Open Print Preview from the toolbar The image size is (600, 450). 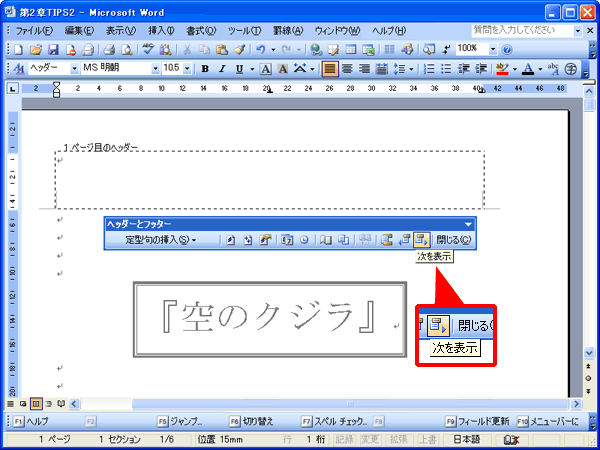point(126,49)
